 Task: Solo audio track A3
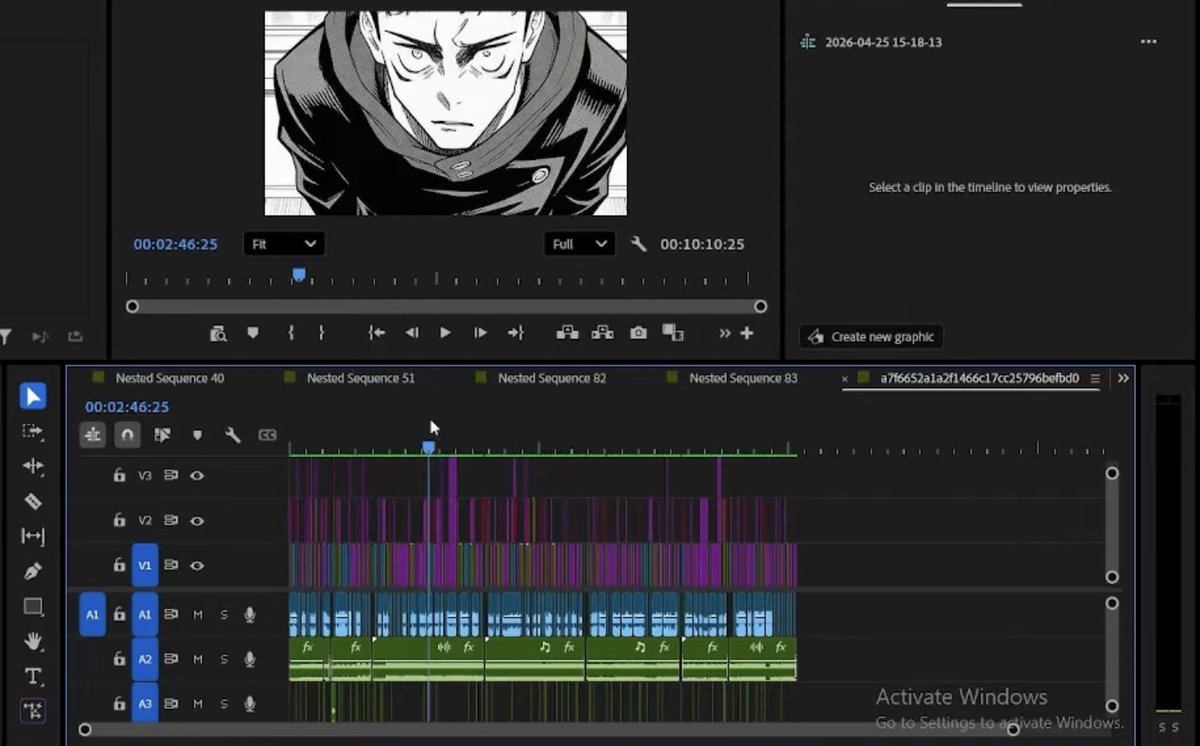click(x=224, y=704)
